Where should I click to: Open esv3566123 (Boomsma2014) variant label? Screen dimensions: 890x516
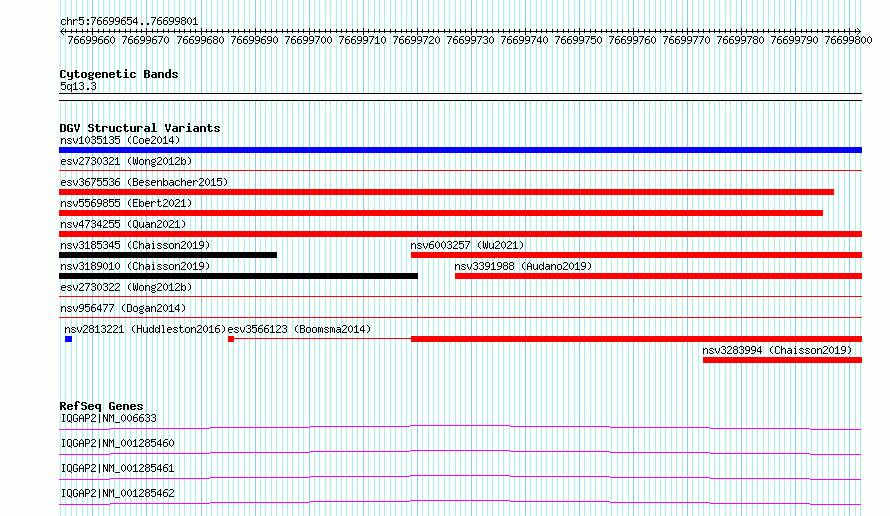tap(299, 329)
